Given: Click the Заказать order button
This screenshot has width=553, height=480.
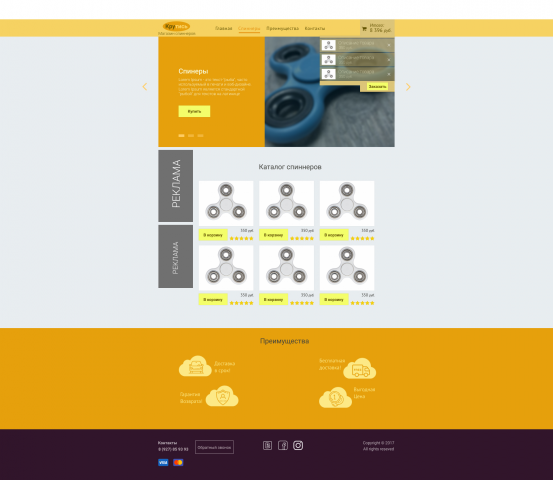Looking at the screenshot, I should [377, 86].
